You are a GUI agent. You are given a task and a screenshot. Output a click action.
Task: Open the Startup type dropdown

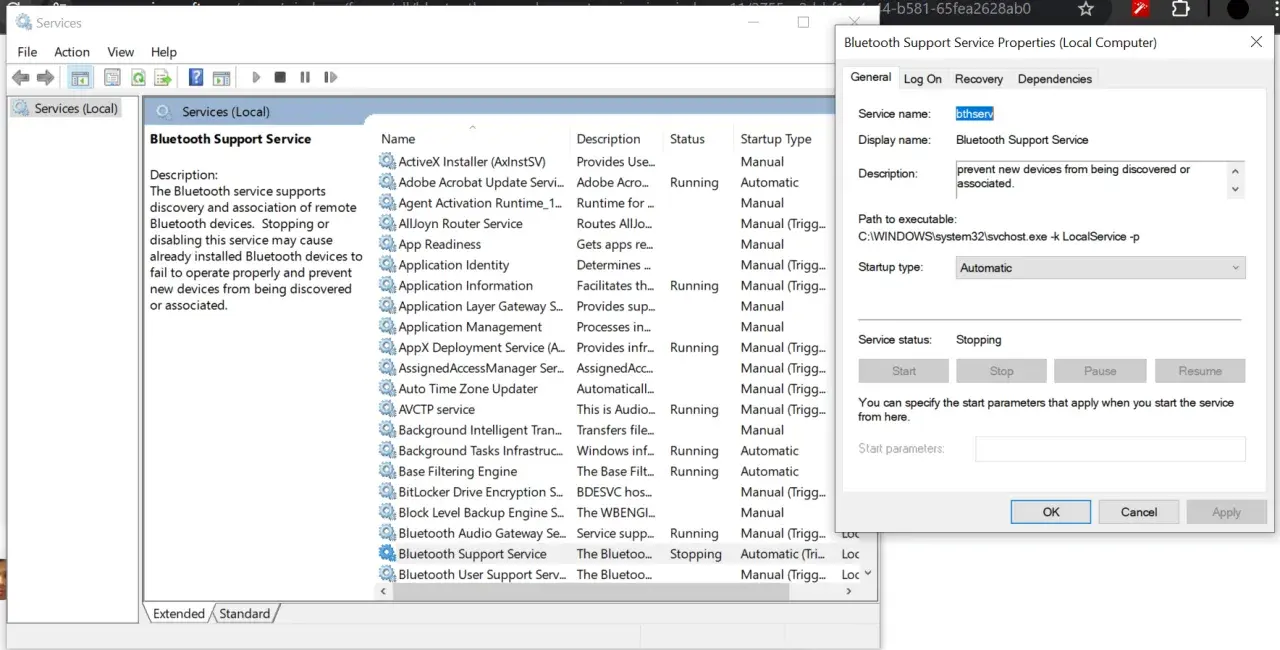(x=1101, y=268)
